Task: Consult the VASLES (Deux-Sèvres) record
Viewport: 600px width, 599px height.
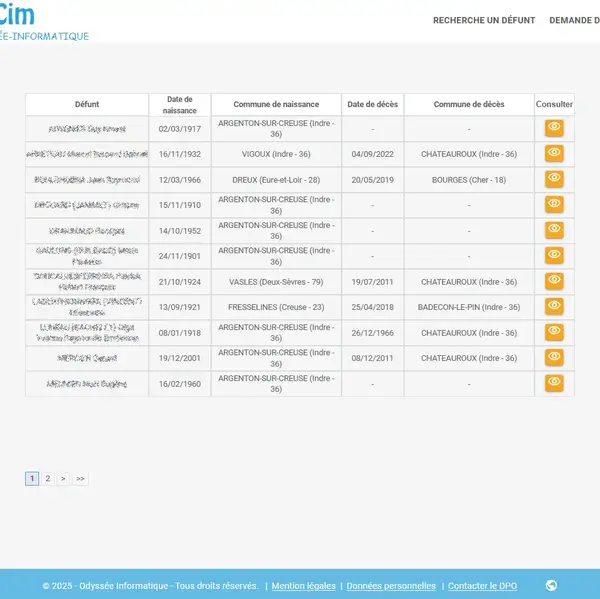Action: pyautogui.click(x=554, y=281)
